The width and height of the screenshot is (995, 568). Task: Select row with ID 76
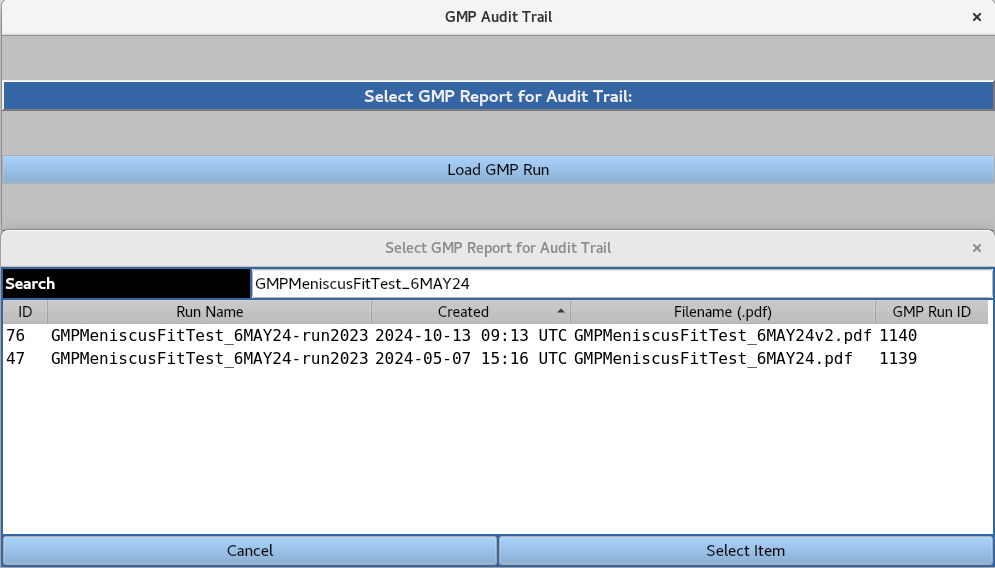pyautogui.click(x=495, y=335)
